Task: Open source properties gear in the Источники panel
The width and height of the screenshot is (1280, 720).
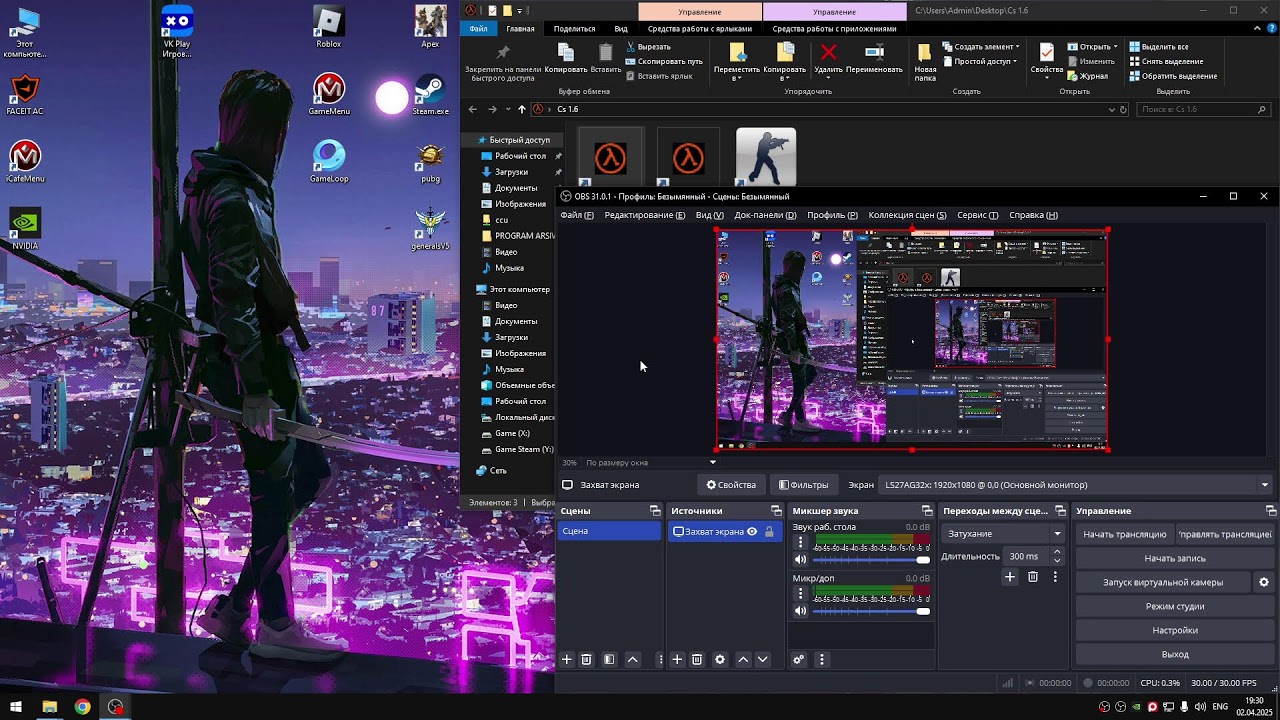Action: 720,660
